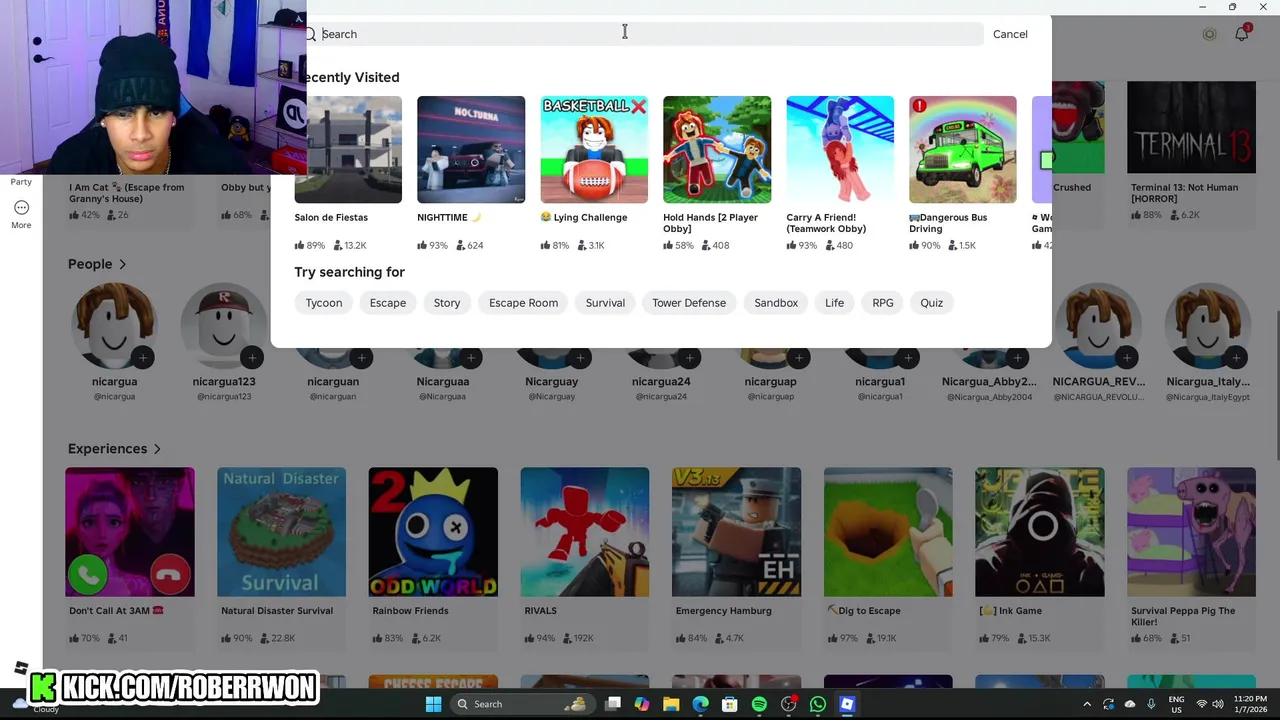Select the Sandbox search suggestion
This screenshot has width=1280, height=720.
pos(776,303)
